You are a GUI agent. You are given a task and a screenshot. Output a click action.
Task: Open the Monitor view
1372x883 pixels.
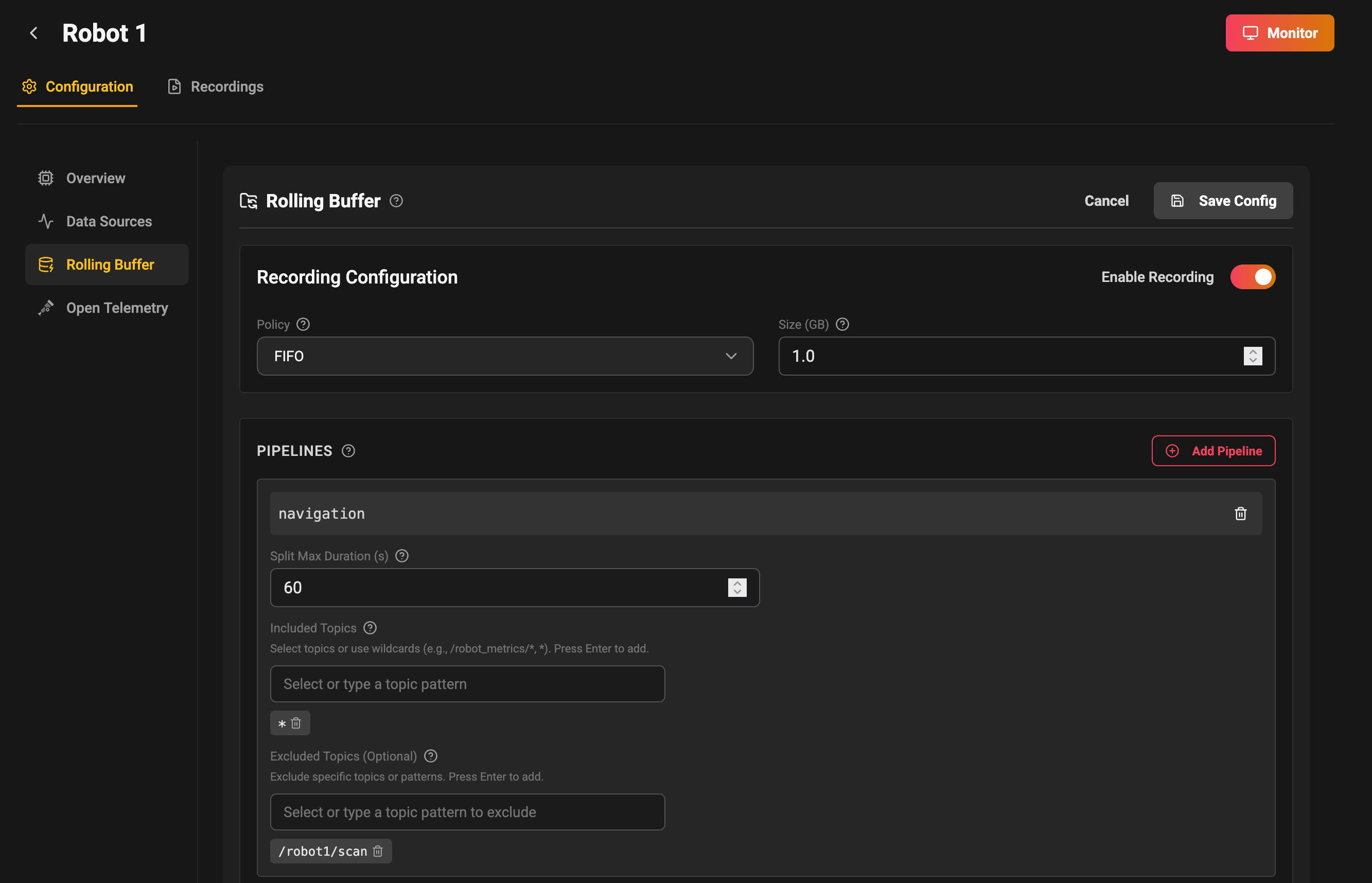coord(1279,33)
